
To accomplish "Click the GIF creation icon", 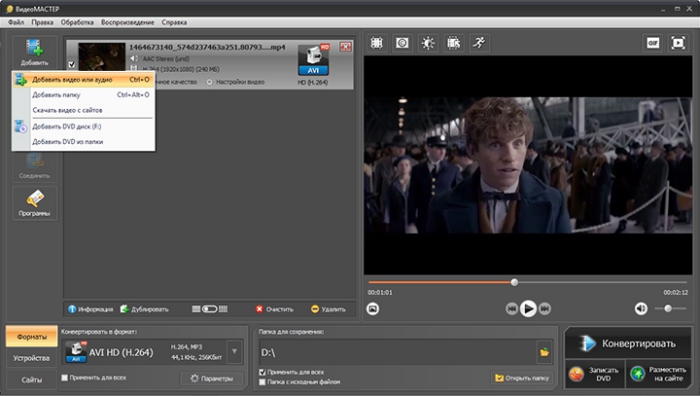I will point(653,43).
